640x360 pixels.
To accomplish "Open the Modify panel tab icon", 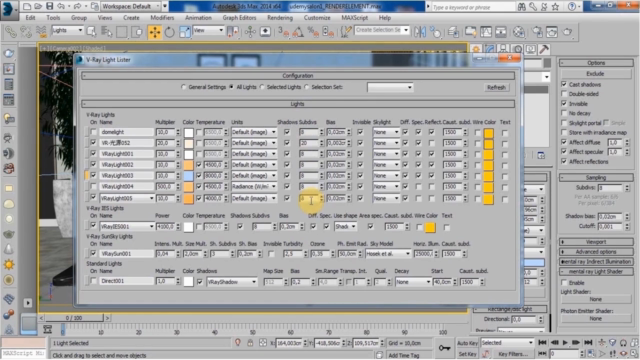I will pyautogui.click(x=490, y=49).
